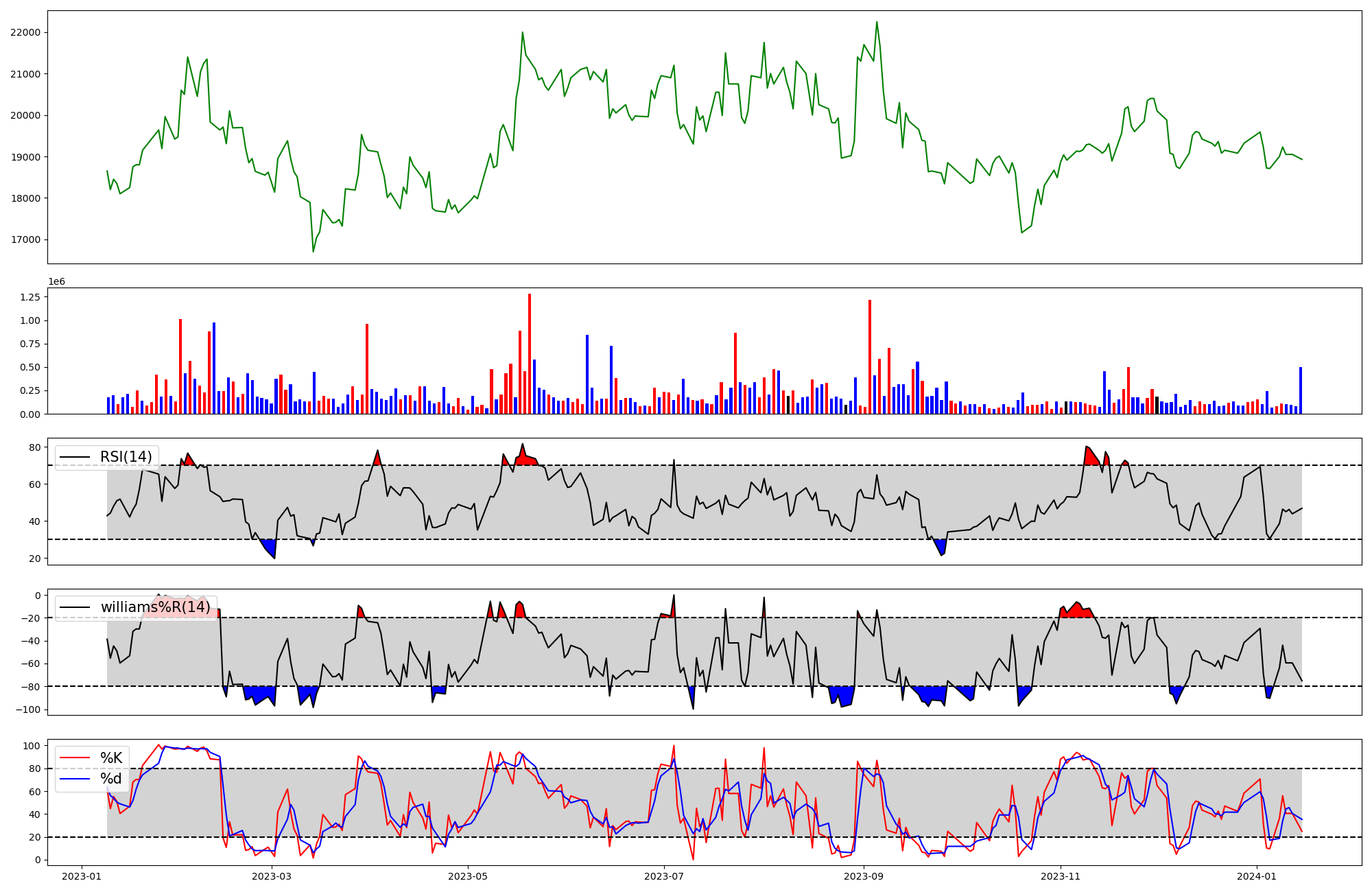Click the tallest red volume bar
Viewport: 1372px width, 892px height.
[530, 353]
